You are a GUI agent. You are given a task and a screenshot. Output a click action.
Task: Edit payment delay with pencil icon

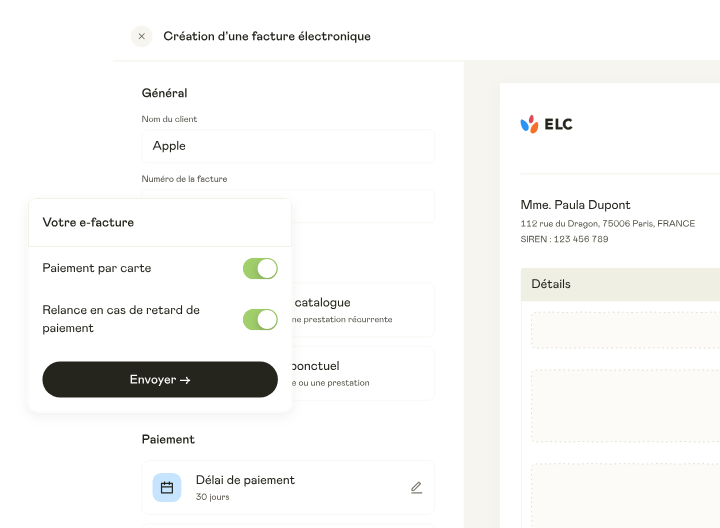[x=416, y=487]
